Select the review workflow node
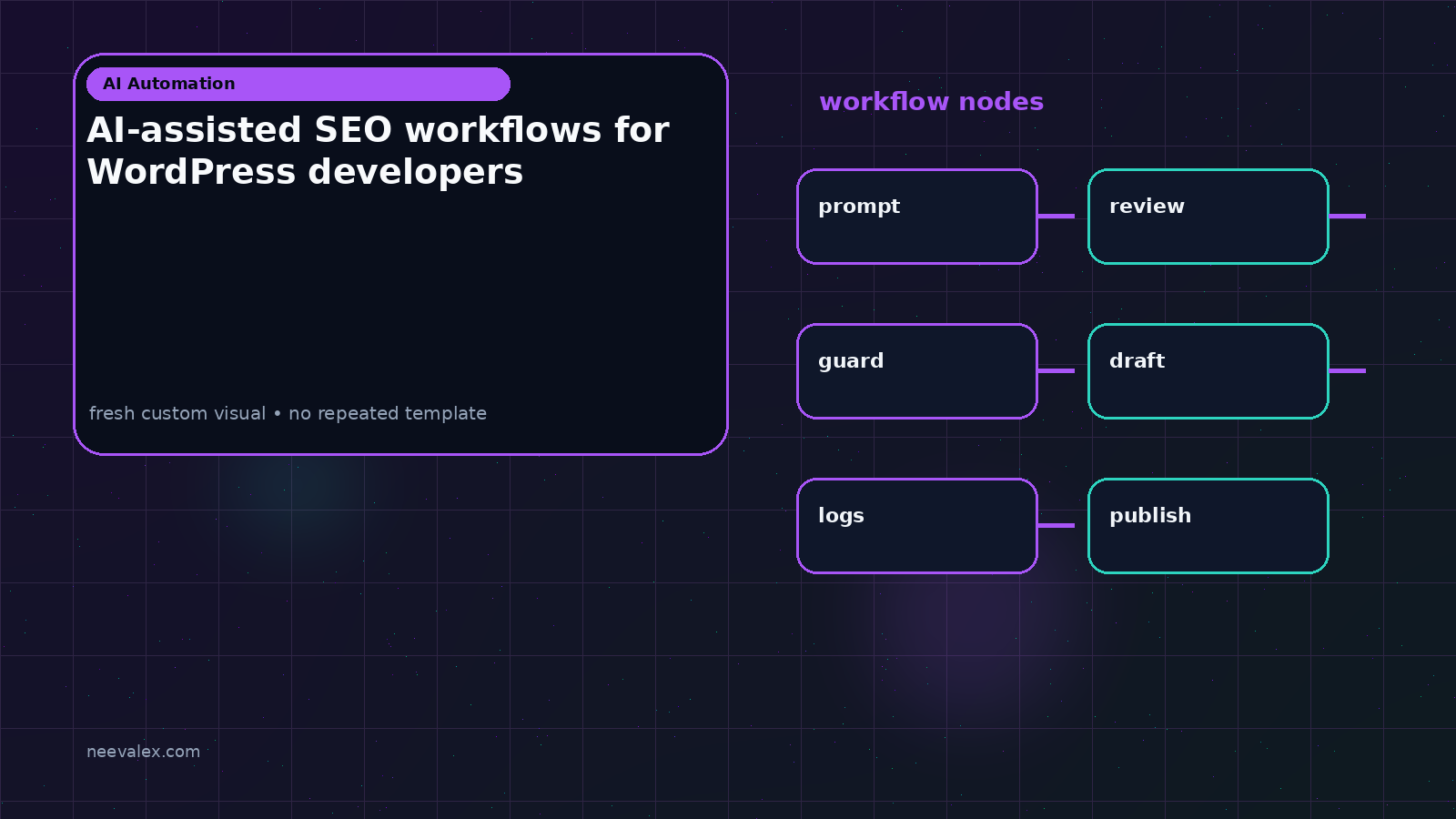 pos(1208,217)
